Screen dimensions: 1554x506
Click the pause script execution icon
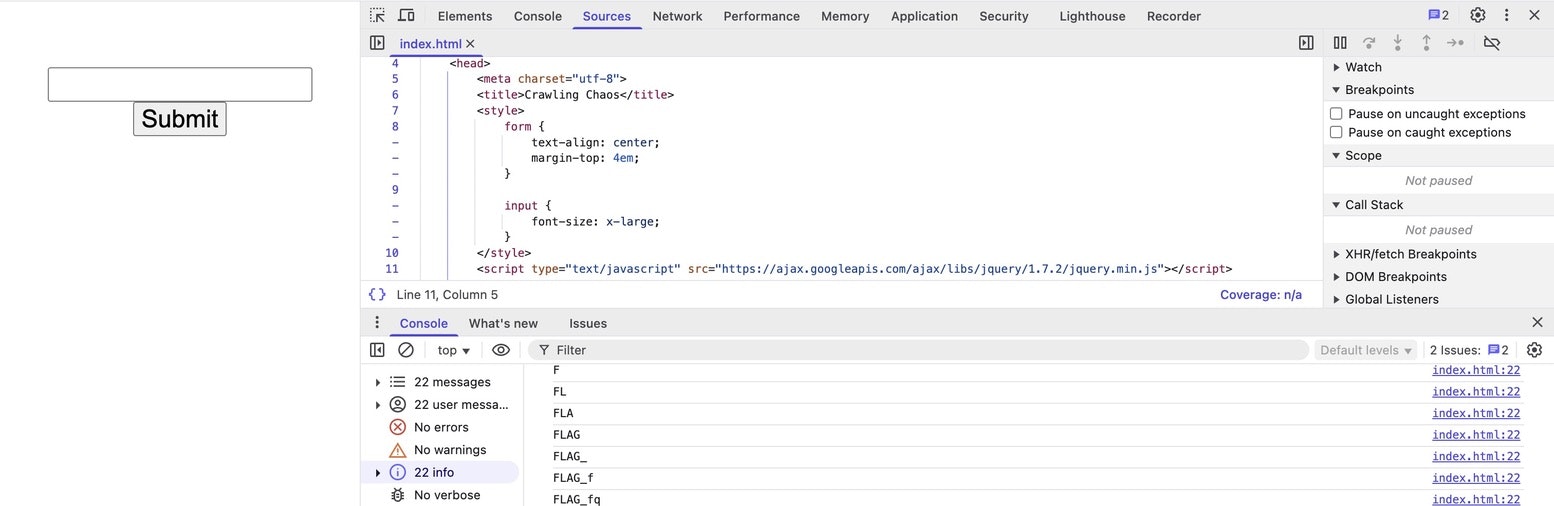tap(1340, 43)
